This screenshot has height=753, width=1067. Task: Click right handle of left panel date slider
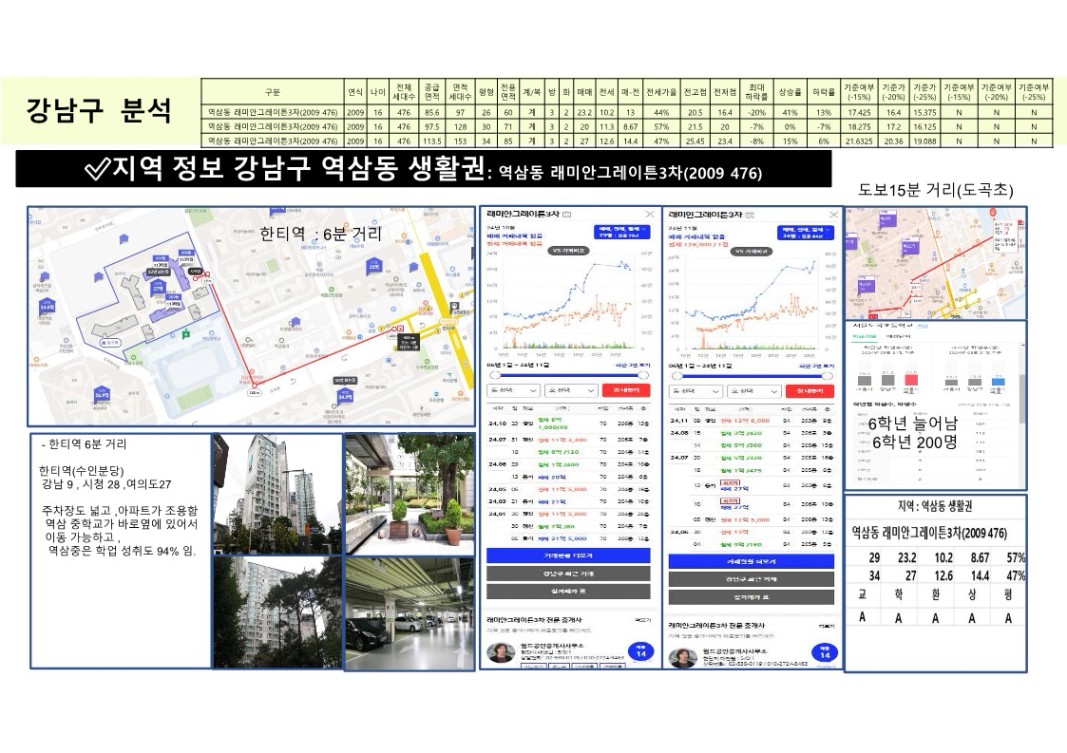(x=643, y=375)
